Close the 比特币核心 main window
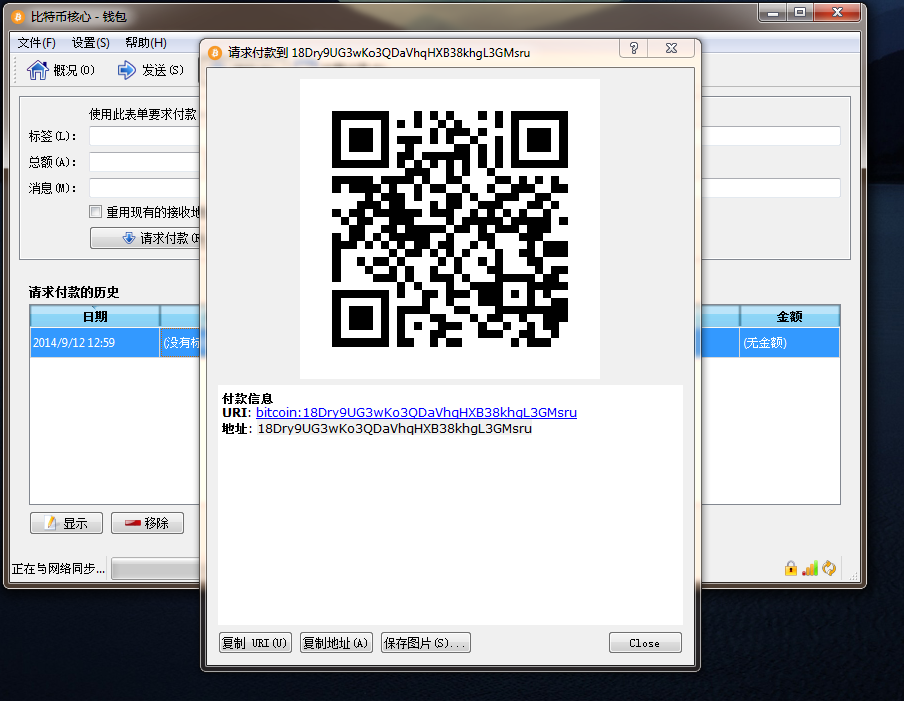904x701 pixels. click(x=837, y=13)
